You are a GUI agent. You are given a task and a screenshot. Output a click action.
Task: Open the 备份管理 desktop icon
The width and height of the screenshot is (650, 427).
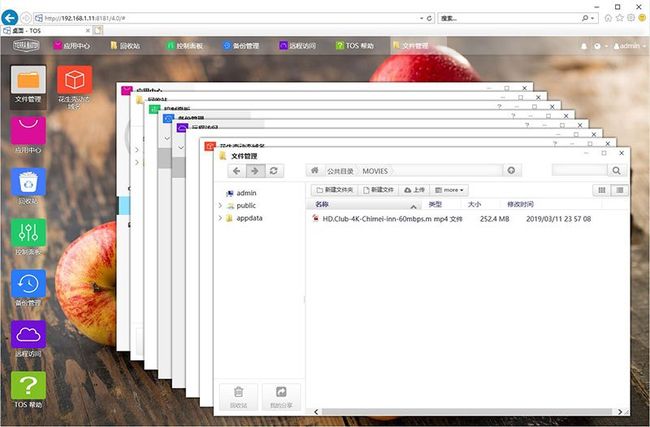pyautogui.click(x=28, y=288)
